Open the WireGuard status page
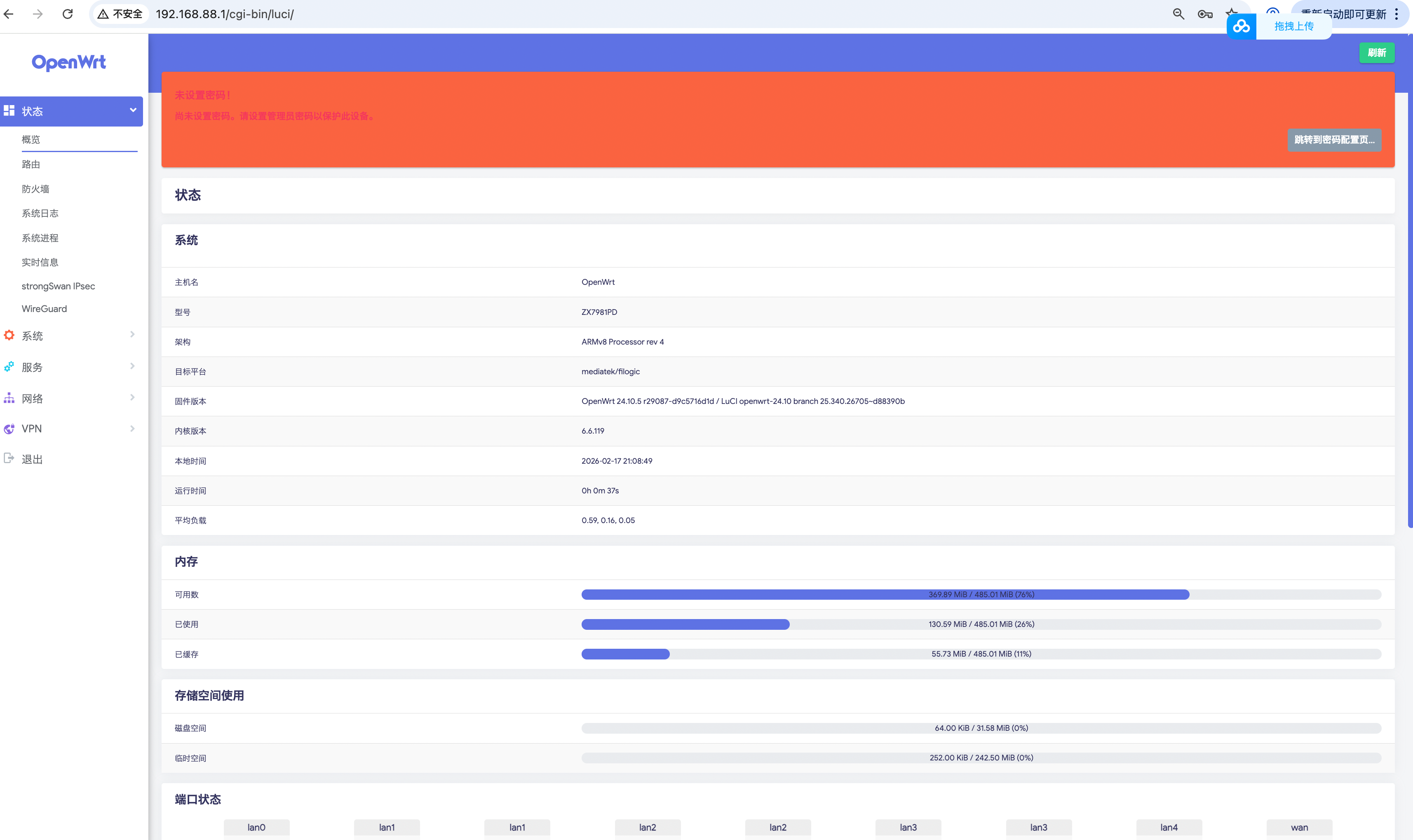 click(44, 308)
